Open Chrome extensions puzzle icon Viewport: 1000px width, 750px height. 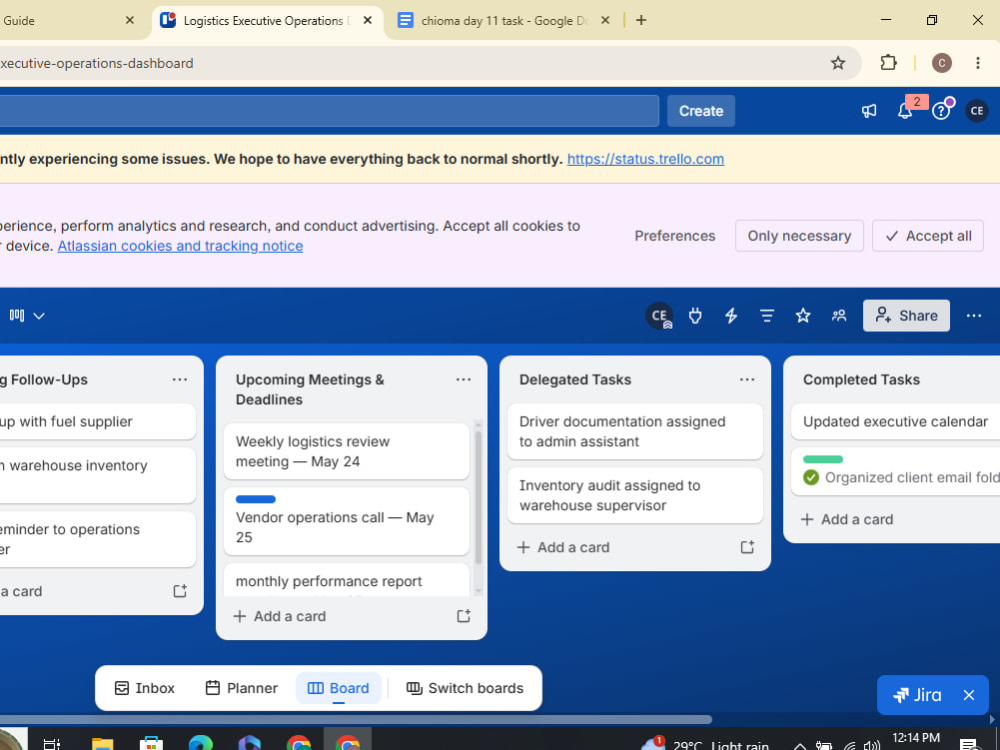888,63
